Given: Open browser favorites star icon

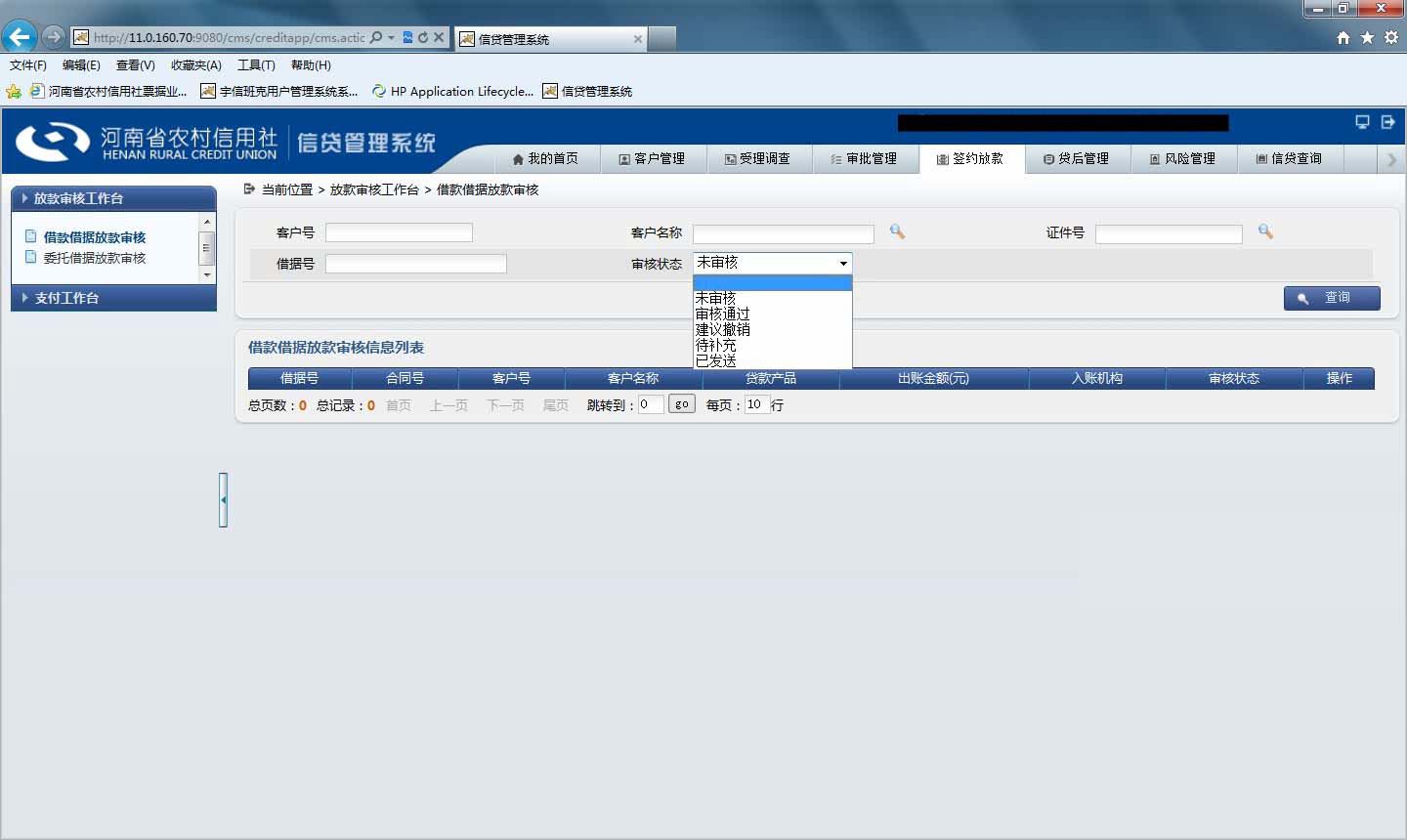Looking at the screenshot, I should [1367, 37].
